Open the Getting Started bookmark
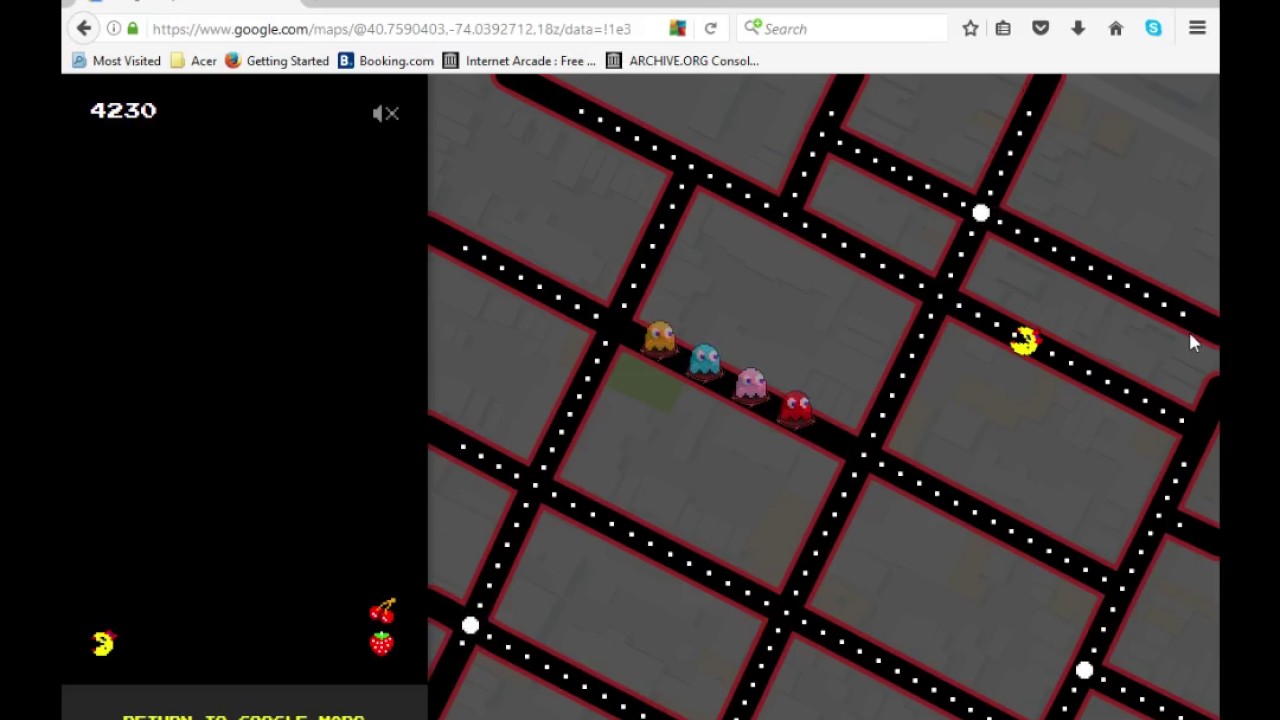This screenshot has width=1280, height=720. (x=277, y=61)
